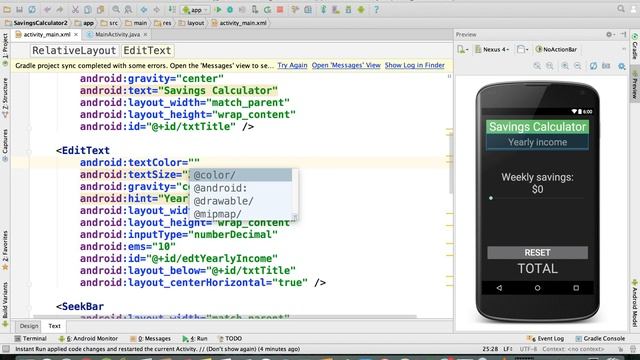Viewport: 640px width, 360px height.
Task: Open the Run tool window
Action: 195,339
